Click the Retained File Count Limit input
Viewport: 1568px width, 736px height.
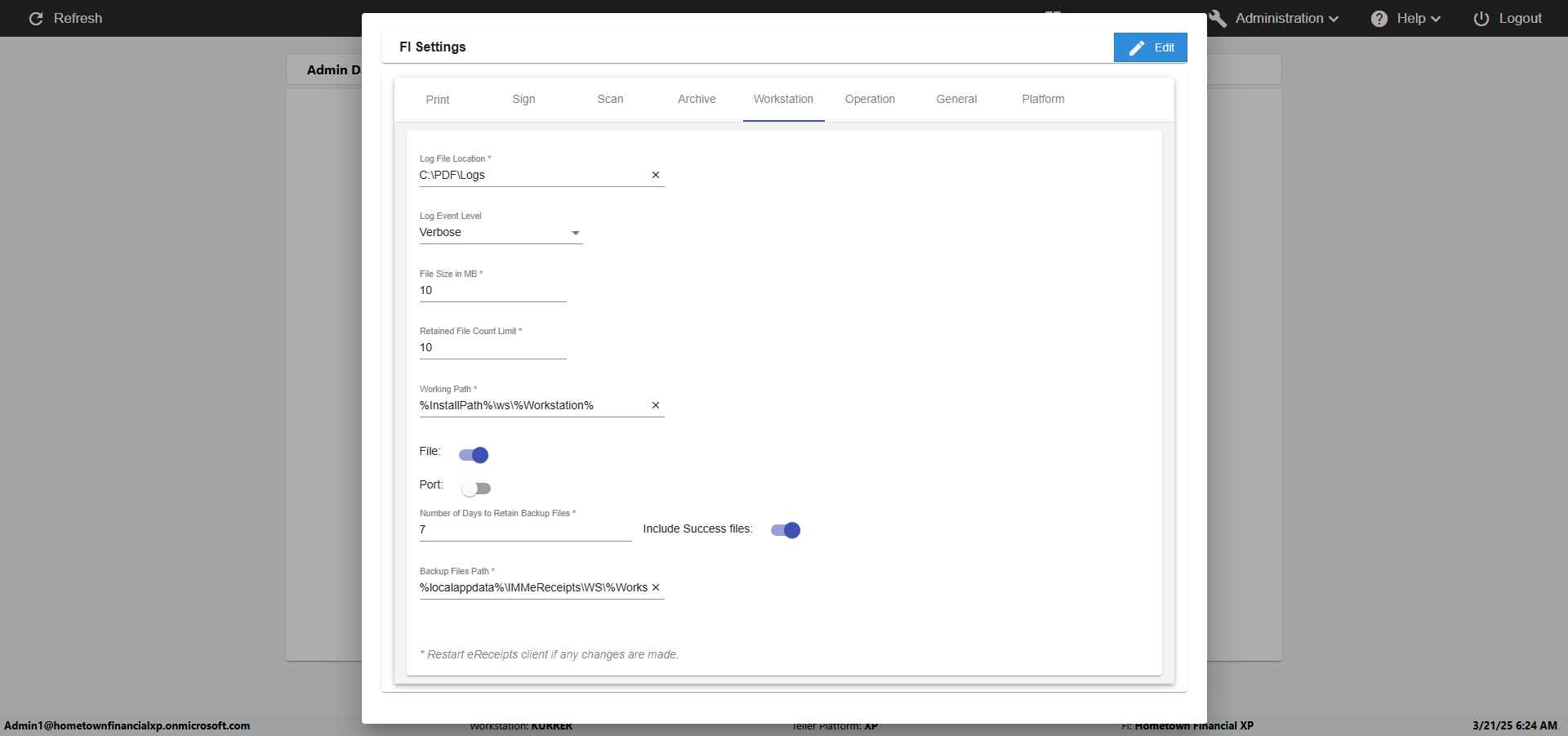pyautogui.click(x=493, y=348)
